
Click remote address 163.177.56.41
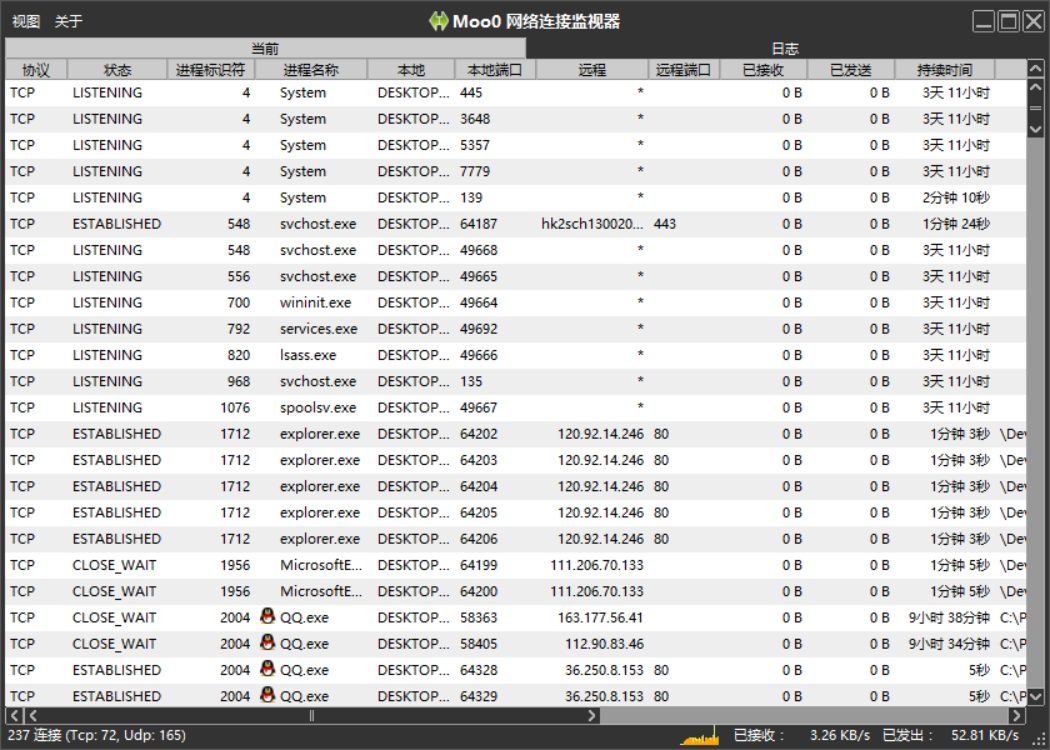coord(600,617)
